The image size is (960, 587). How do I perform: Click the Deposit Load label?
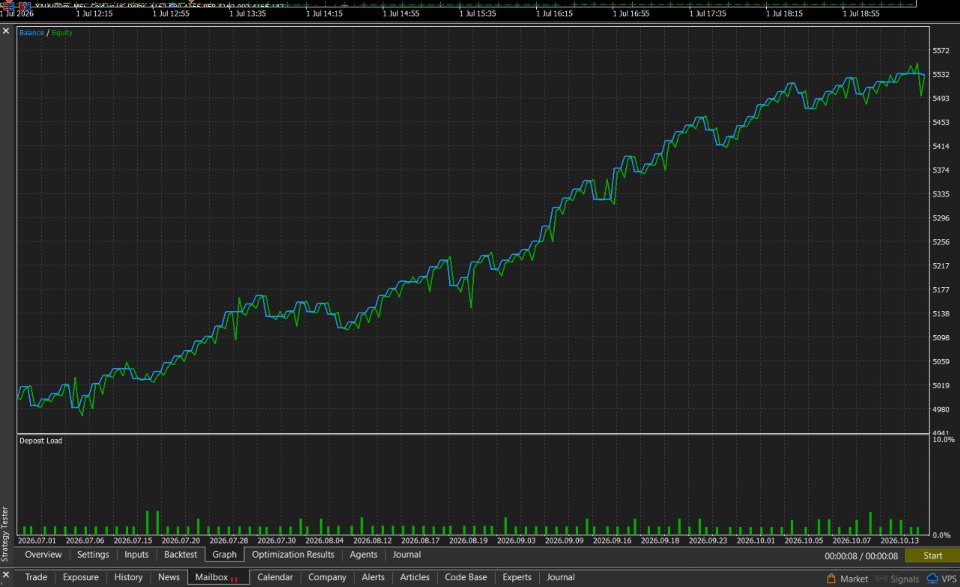tap(40, 441)
